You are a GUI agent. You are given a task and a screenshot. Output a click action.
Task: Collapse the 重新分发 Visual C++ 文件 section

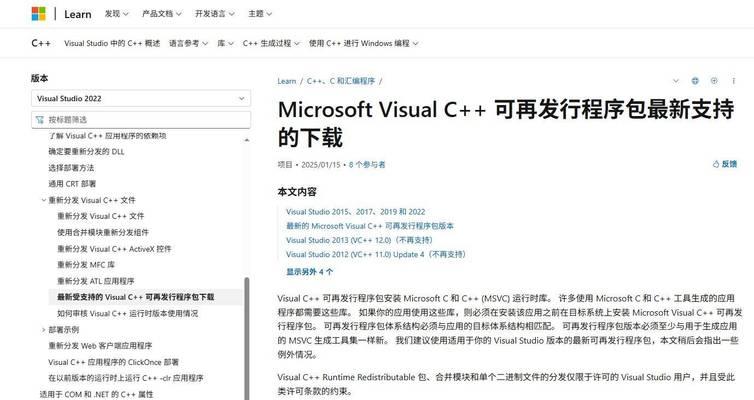pyautogui.click(x=44, y=200)
